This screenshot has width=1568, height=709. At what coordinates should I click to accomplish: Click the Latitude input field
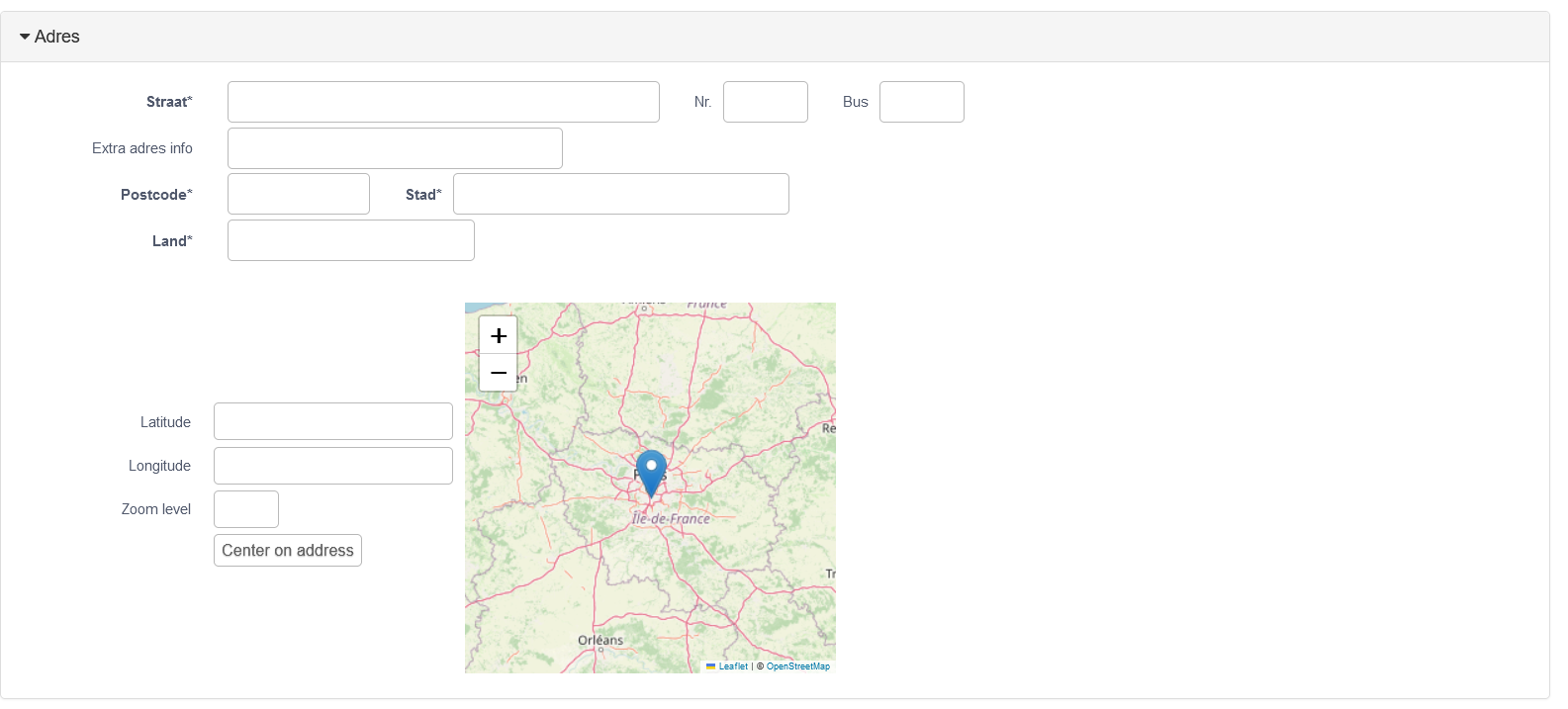tap(333, 421)
